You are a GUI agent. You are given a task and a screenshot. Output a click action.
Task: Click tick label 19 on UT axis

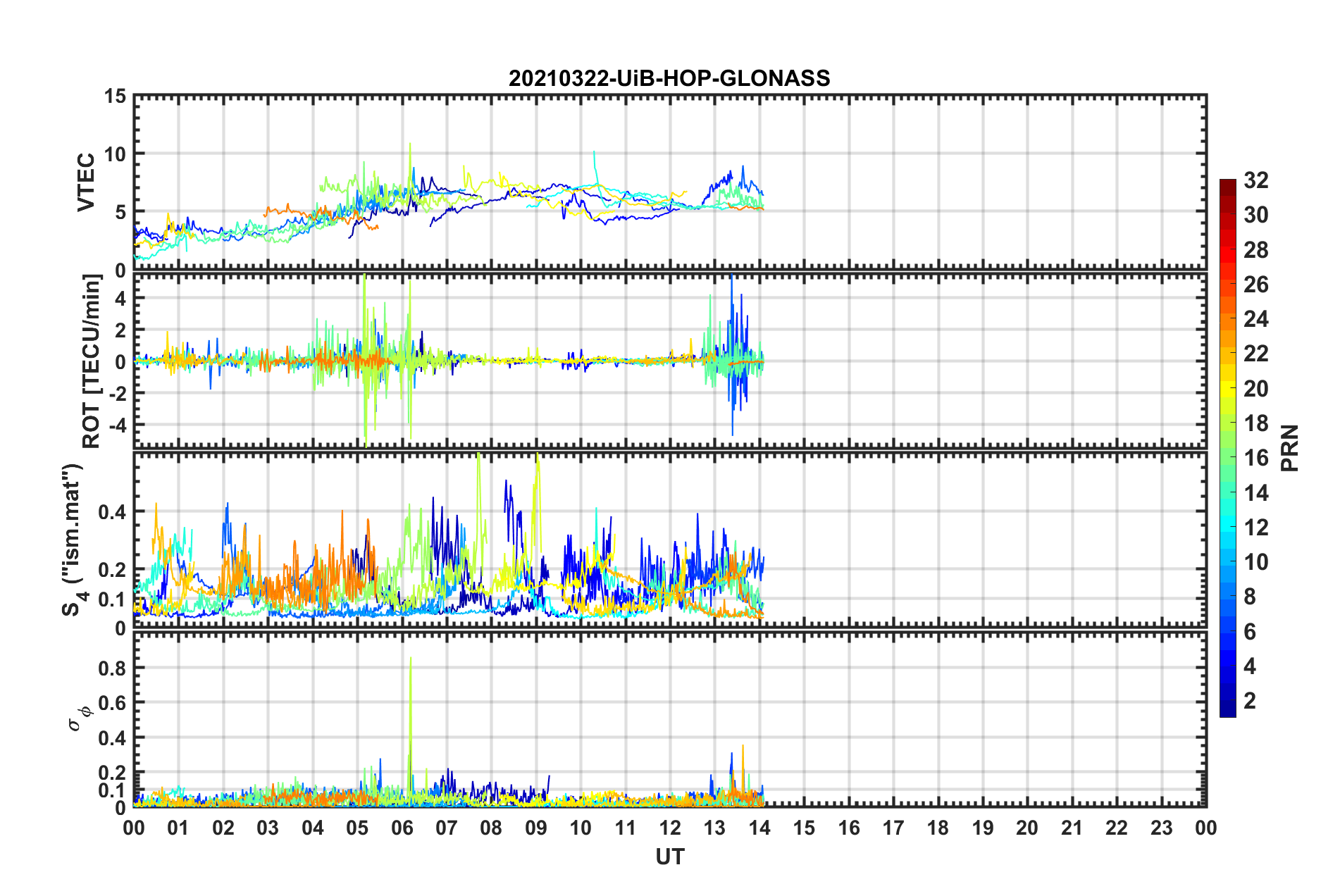983,828
